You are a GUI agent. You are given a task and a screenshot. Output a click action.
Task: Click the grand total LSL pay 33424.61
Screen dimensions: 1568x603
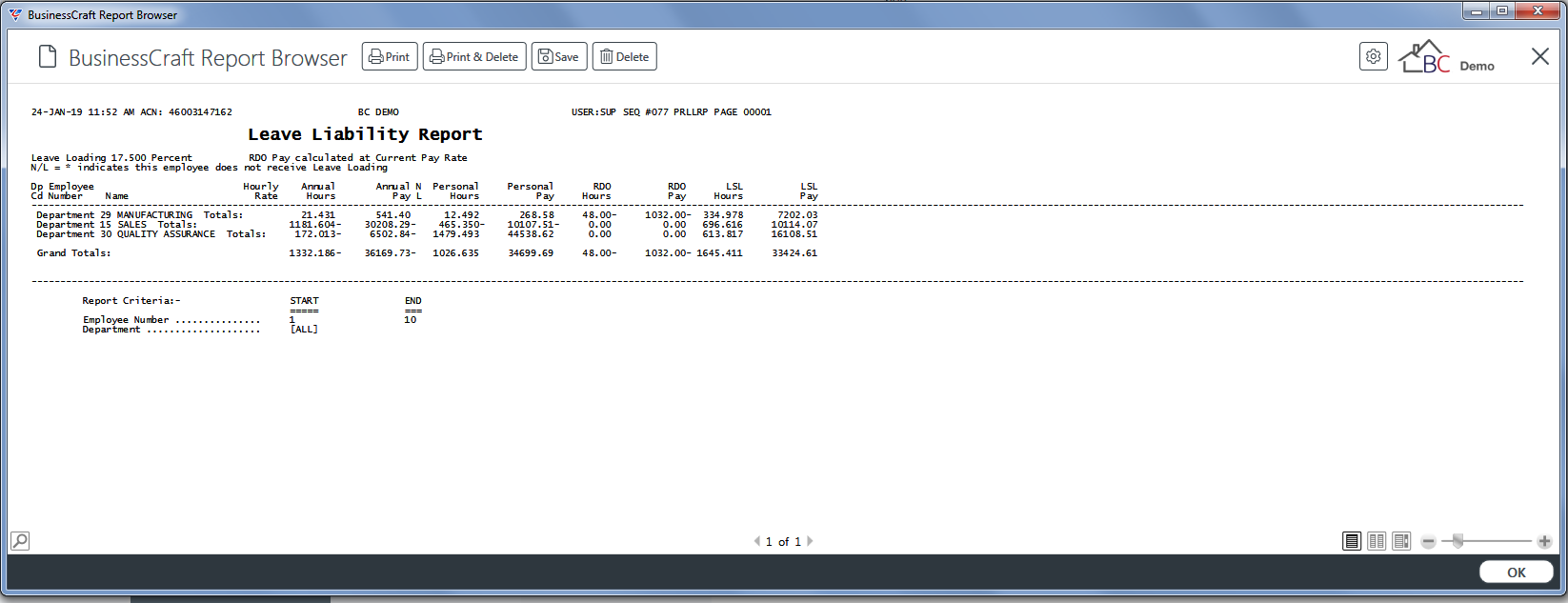pyautogui.click(x=794, y=253)
